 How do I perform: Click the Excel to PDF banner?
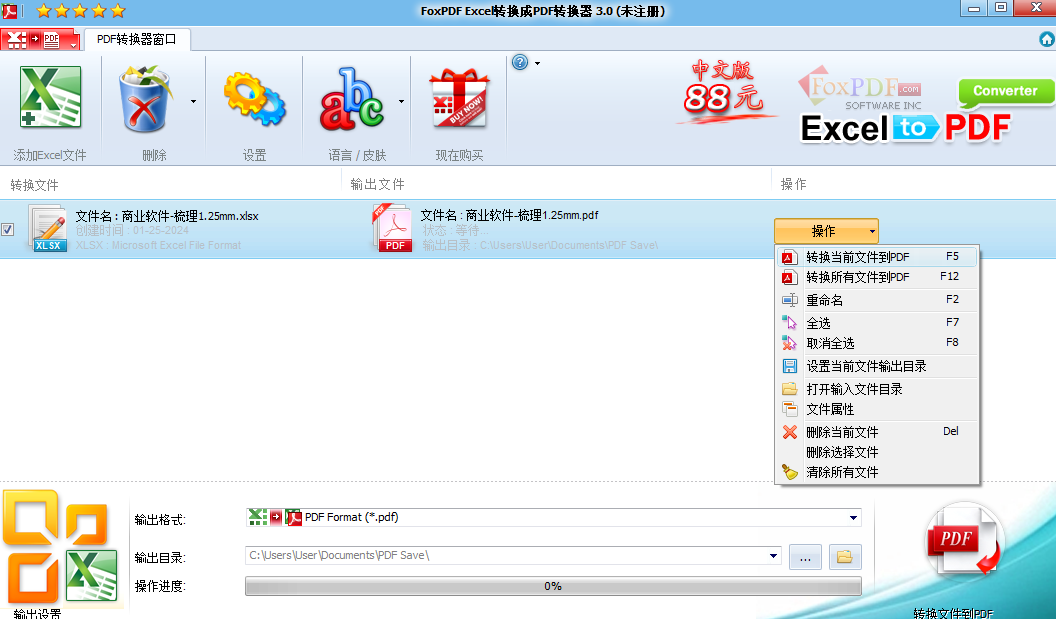(x=905, y=128)
